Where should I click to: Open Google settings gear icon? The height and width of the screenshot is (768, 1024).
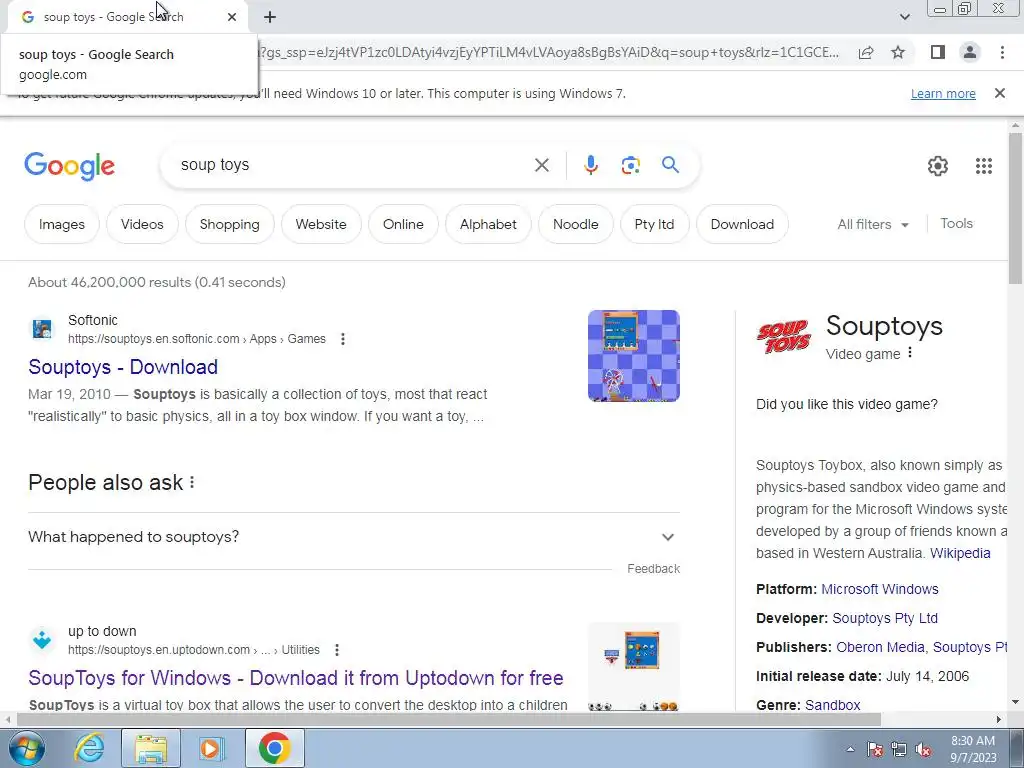point(938,166)
